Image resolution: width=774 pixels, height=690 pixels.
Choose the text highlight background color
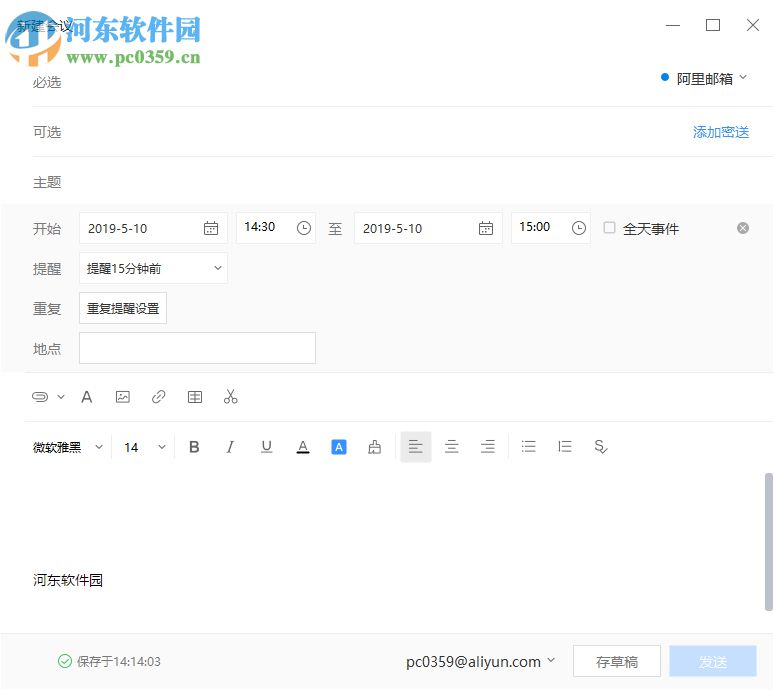[339, 447]
